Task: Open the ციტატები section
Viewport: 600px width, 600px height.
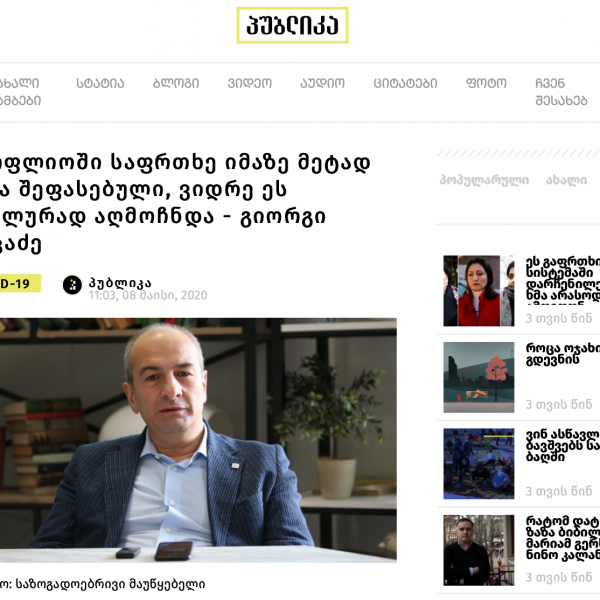Action: tap(405, 83)
